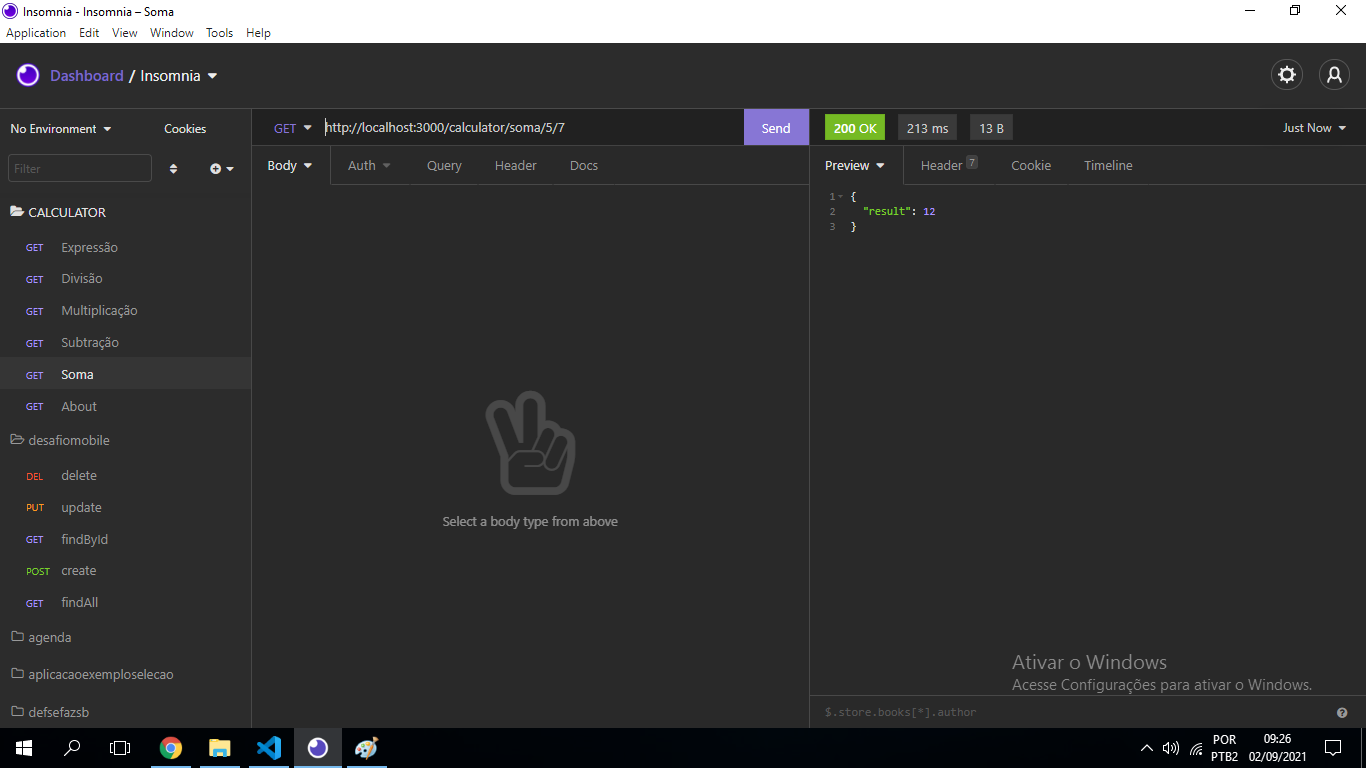This screenshot has width=1366, height=768.
Task: Open the Tools menu
Action: [x=219, y=33]
